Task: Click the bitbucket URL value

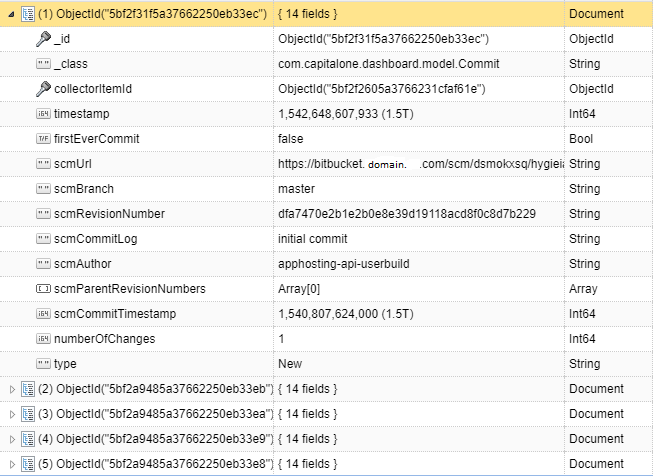Action: 421,164
